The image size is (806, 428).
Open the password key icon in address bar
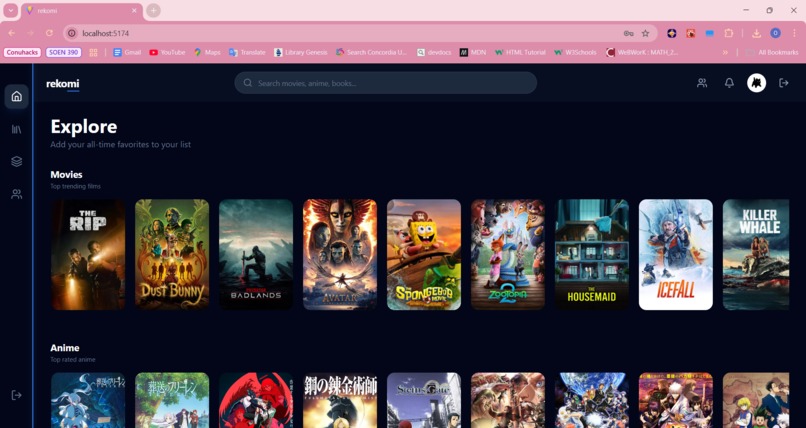pos(628,33)
